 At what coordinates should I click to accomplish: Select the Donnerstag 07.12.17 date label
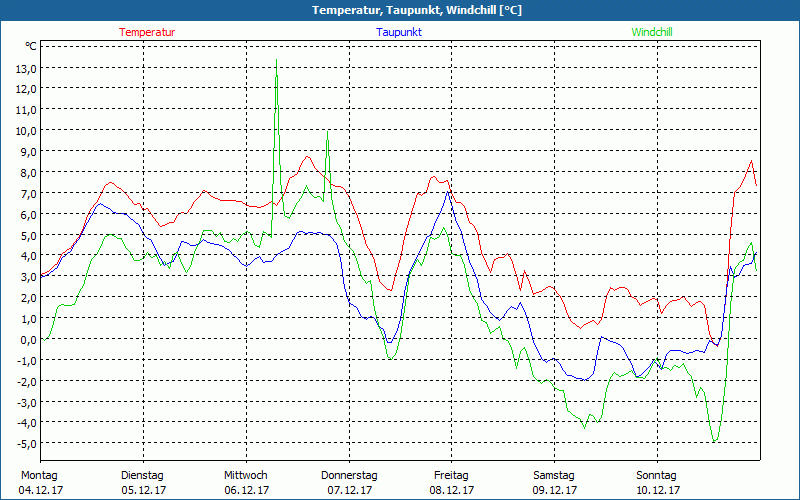tap(349, 482)
